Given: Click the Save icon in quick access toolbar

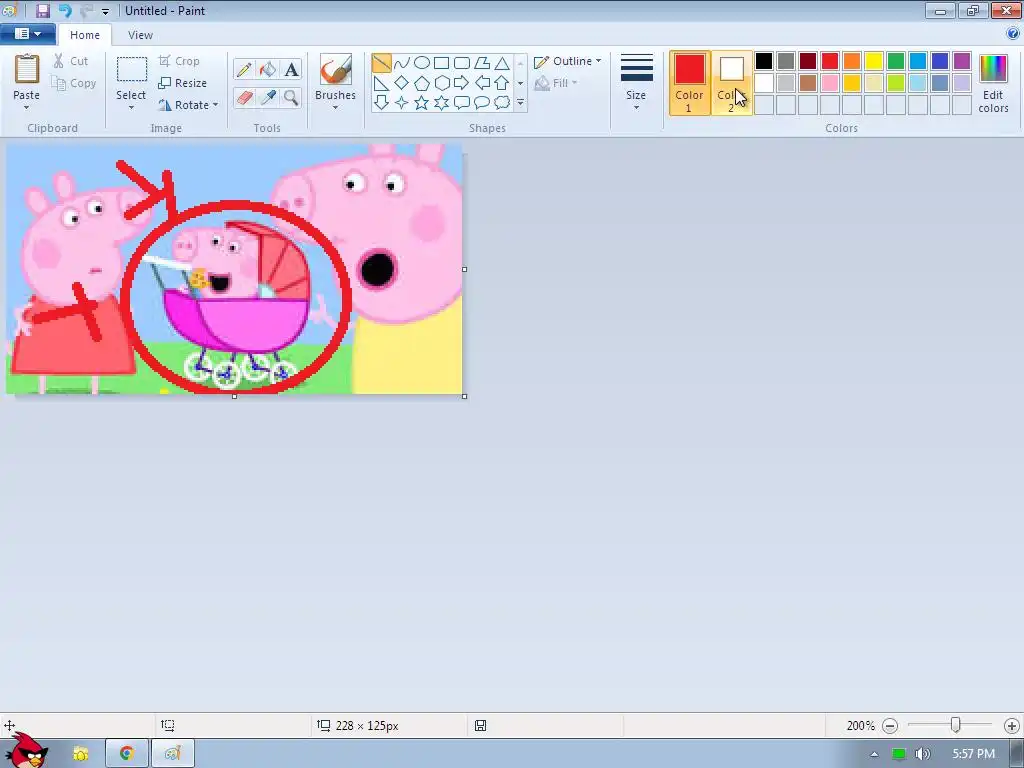Looking at the screenshot, I should click(42, 10).
